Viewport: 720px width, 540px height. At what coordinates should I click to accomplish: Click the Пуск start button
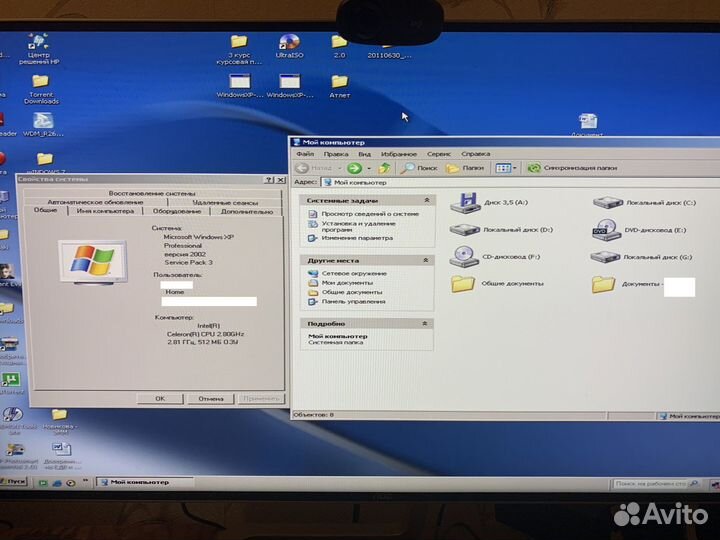point(13,482)
